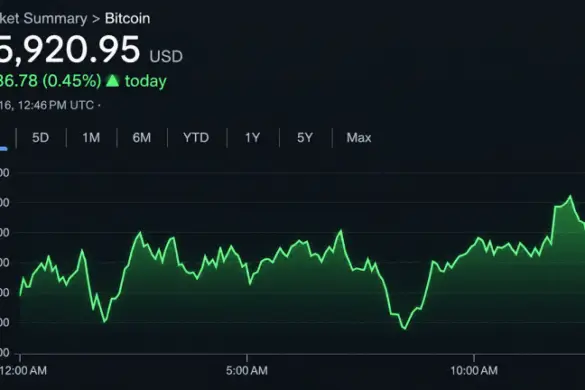585x390 pixels.
Task: Click the green up-triangle price indicator
Action: 112,81
